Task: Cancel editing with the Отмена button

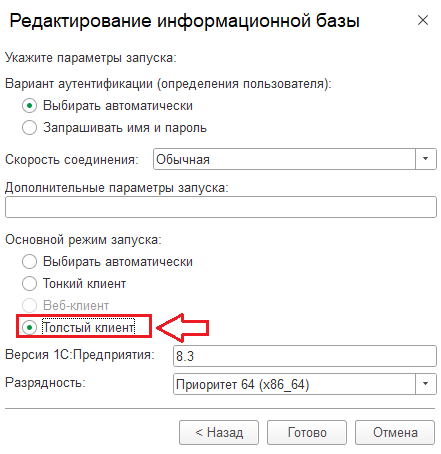Action: click(x=395, y=432)
